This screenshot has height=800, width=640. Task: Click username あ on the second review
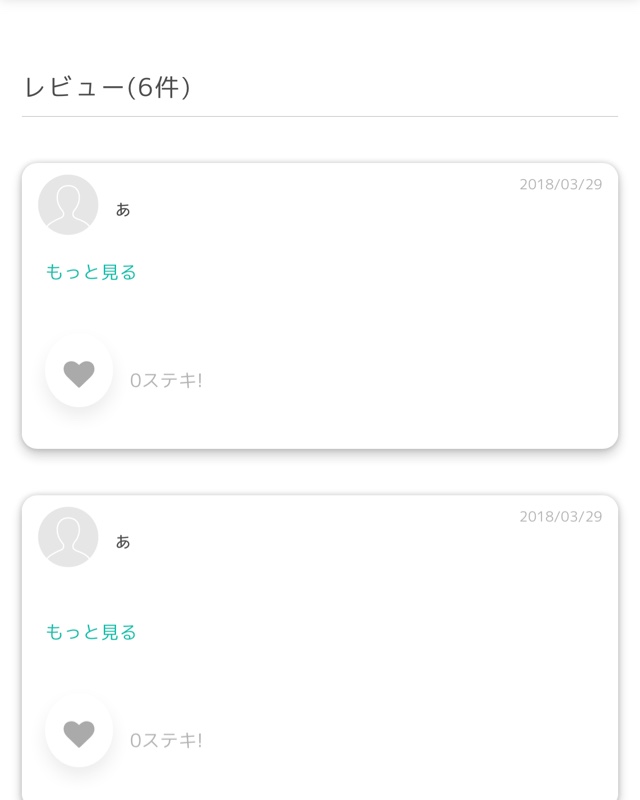pos(123,542)
